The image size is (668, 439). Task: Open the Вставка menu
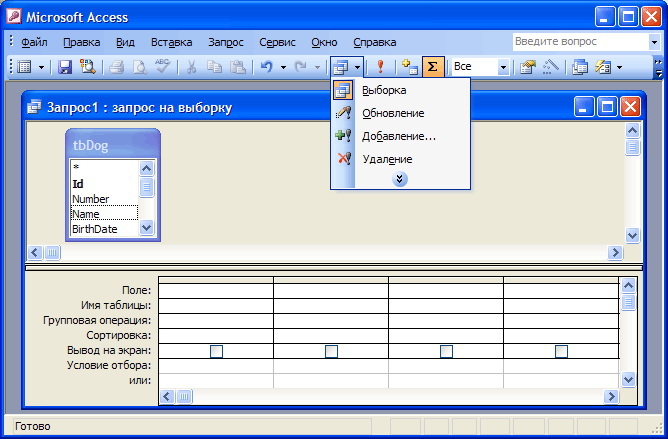(171, 42)
